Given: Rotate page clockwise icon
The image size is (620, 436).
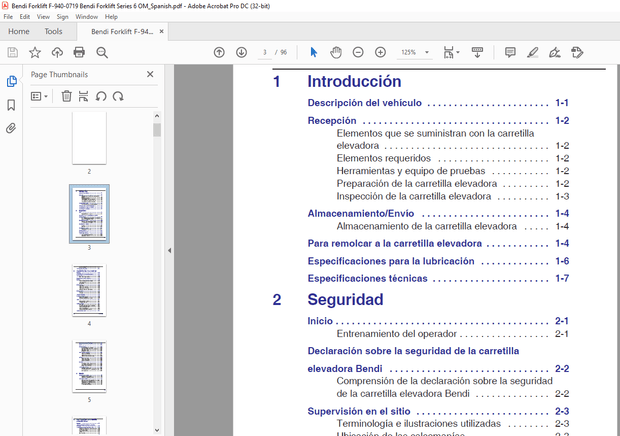Looking at the screenshot, I should coord(118,96).
